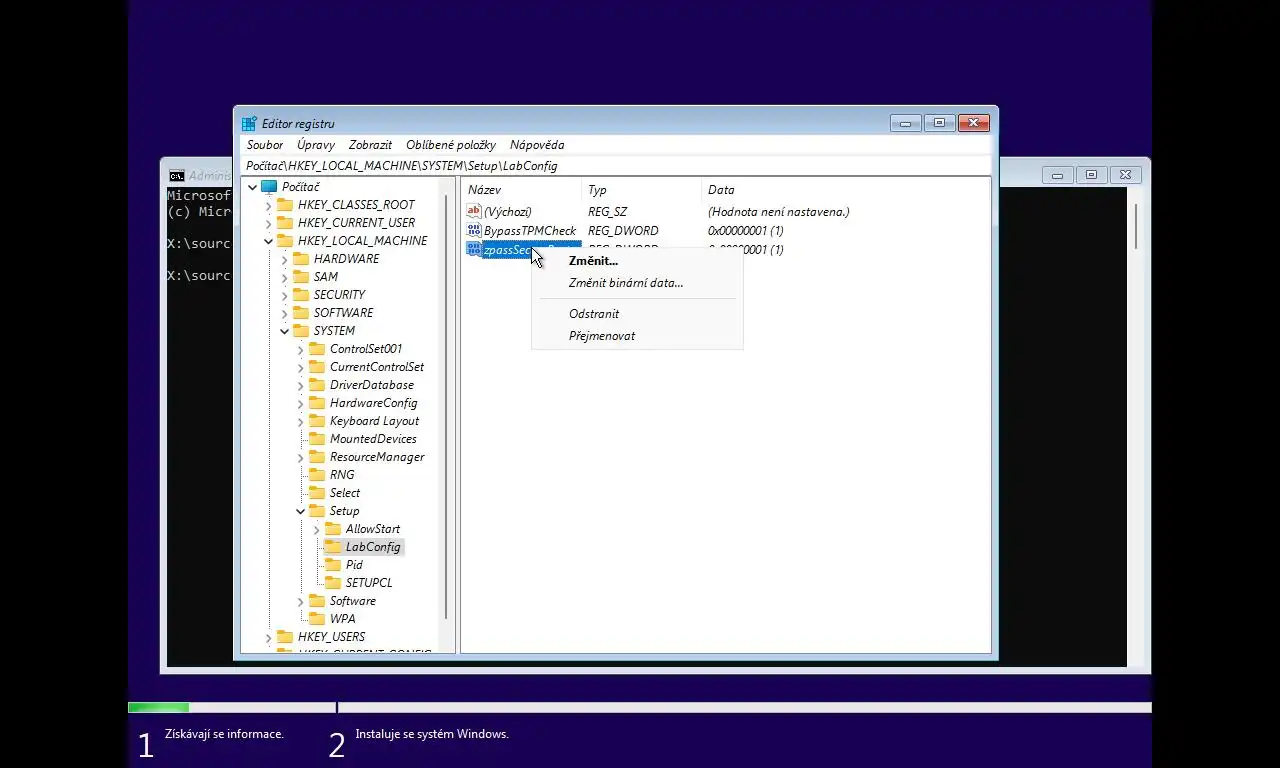Viewport: 1280px width, 768px height.
Task: Click the DriverDatabase folder icon
Action: pos(317,385)
